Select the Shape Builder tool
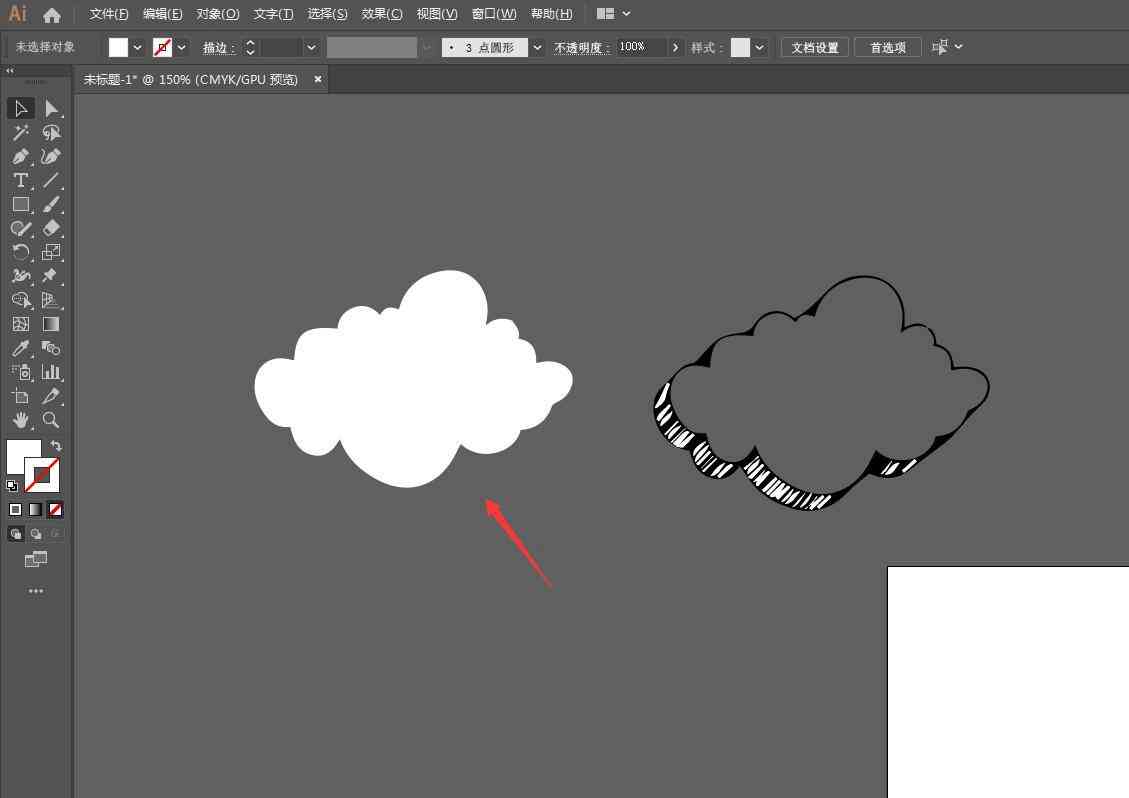Viewport: 1129px width, 798px height. 21,300
